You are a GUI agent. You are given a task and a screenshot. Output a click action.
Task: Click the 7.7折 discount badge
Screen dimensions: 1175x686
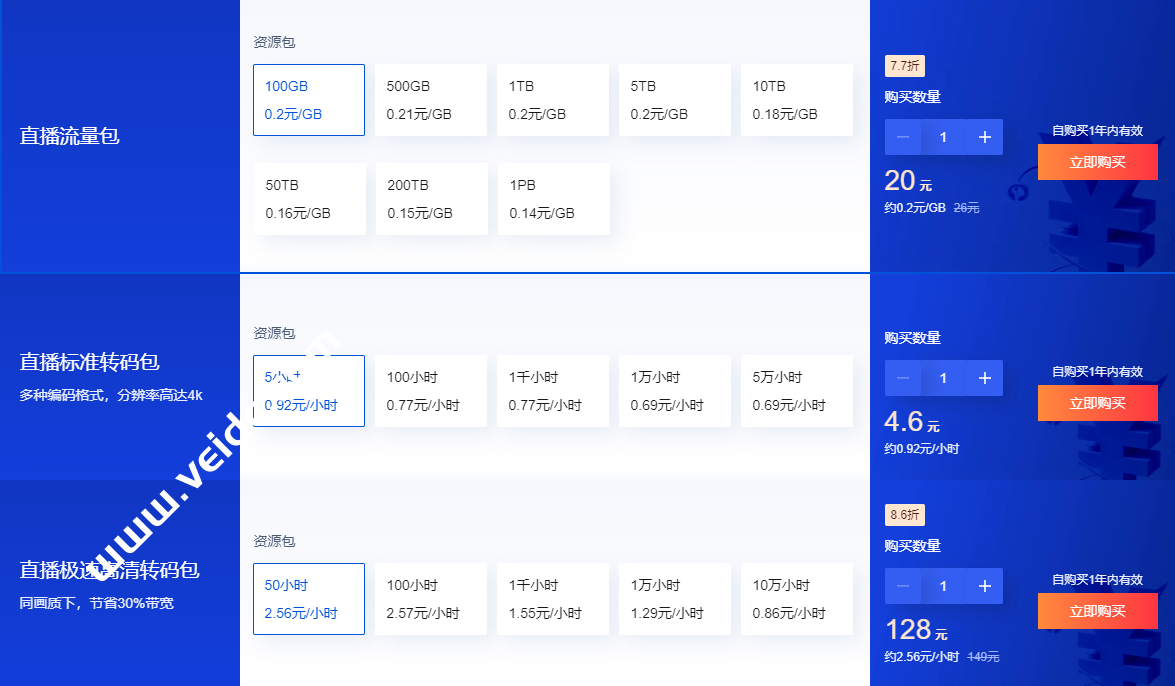(904, 66)
